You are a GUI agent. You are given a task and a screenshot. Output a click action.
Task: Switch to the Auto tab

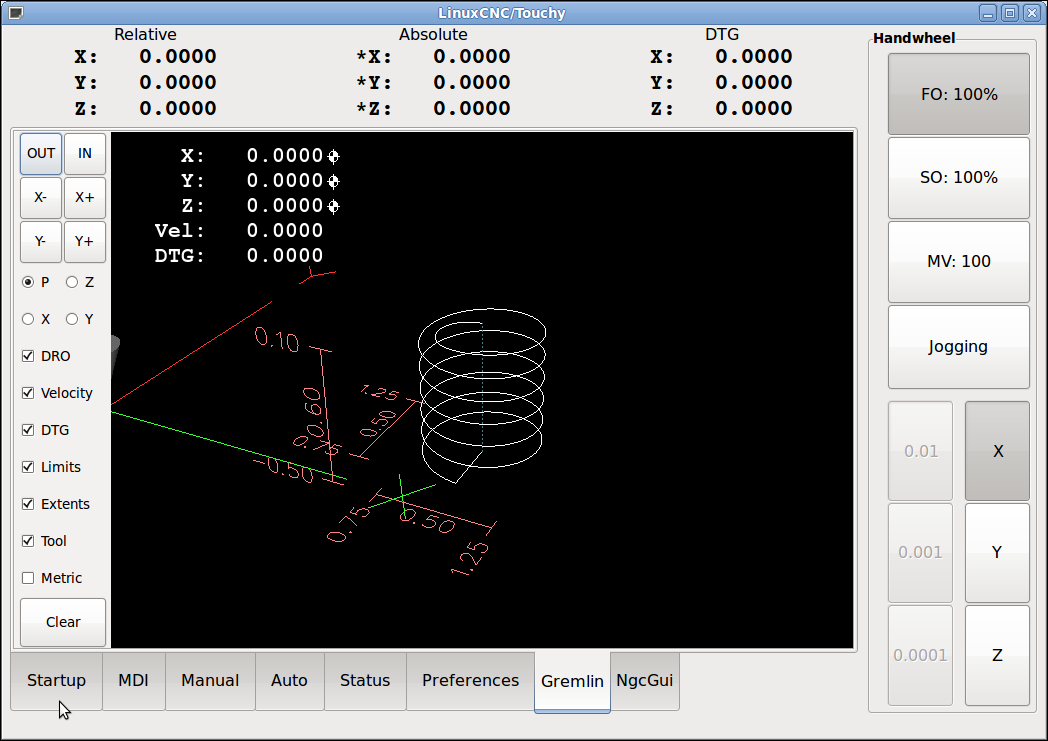289,681
